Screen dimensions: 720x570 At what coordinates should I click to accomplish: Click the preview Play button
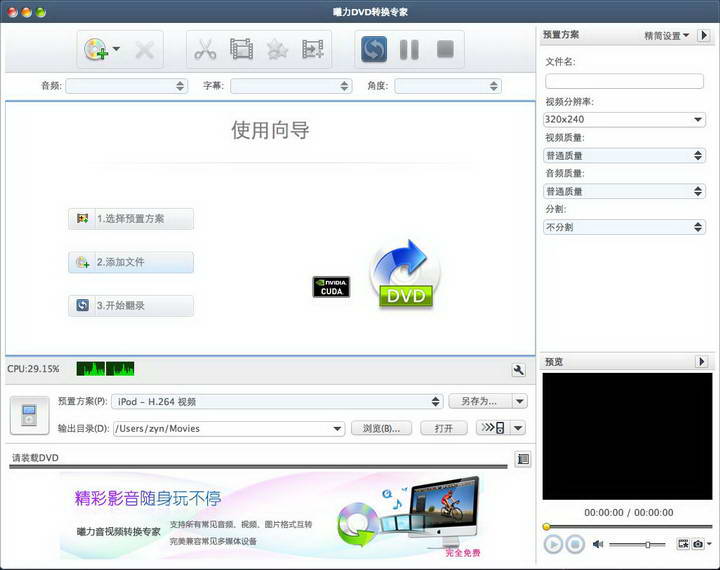tap(553, 545)
